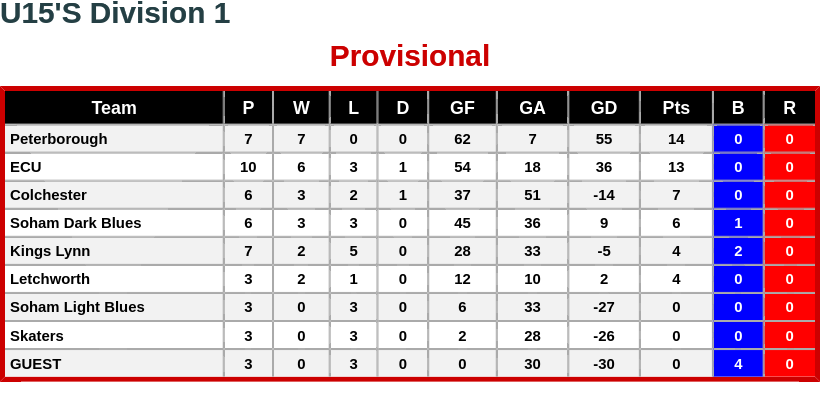Click the GUEST team name

pos(36,364)
